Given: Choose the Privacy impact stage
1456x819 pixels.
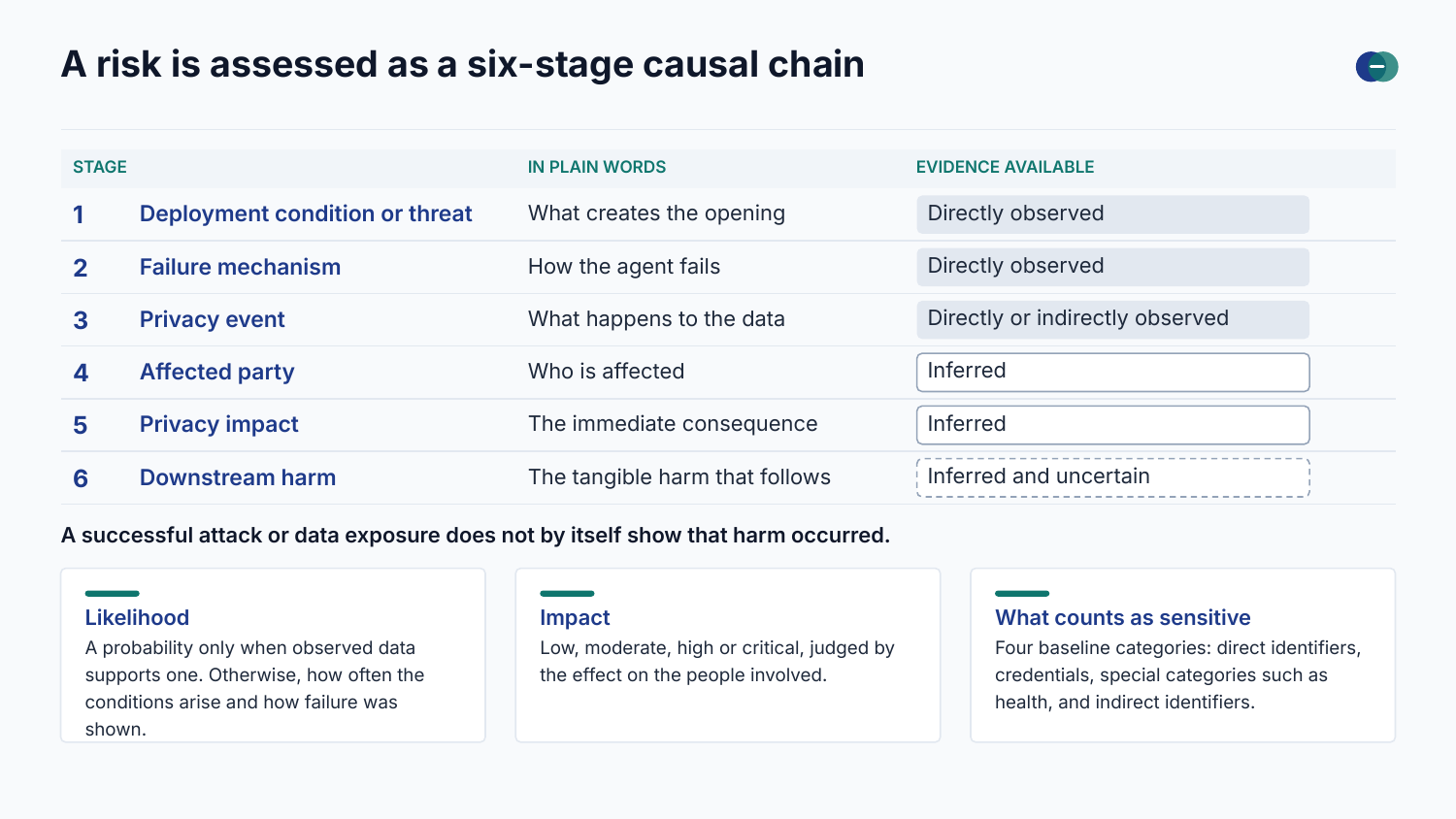Looking at the screenshot, I should (218, 424).
